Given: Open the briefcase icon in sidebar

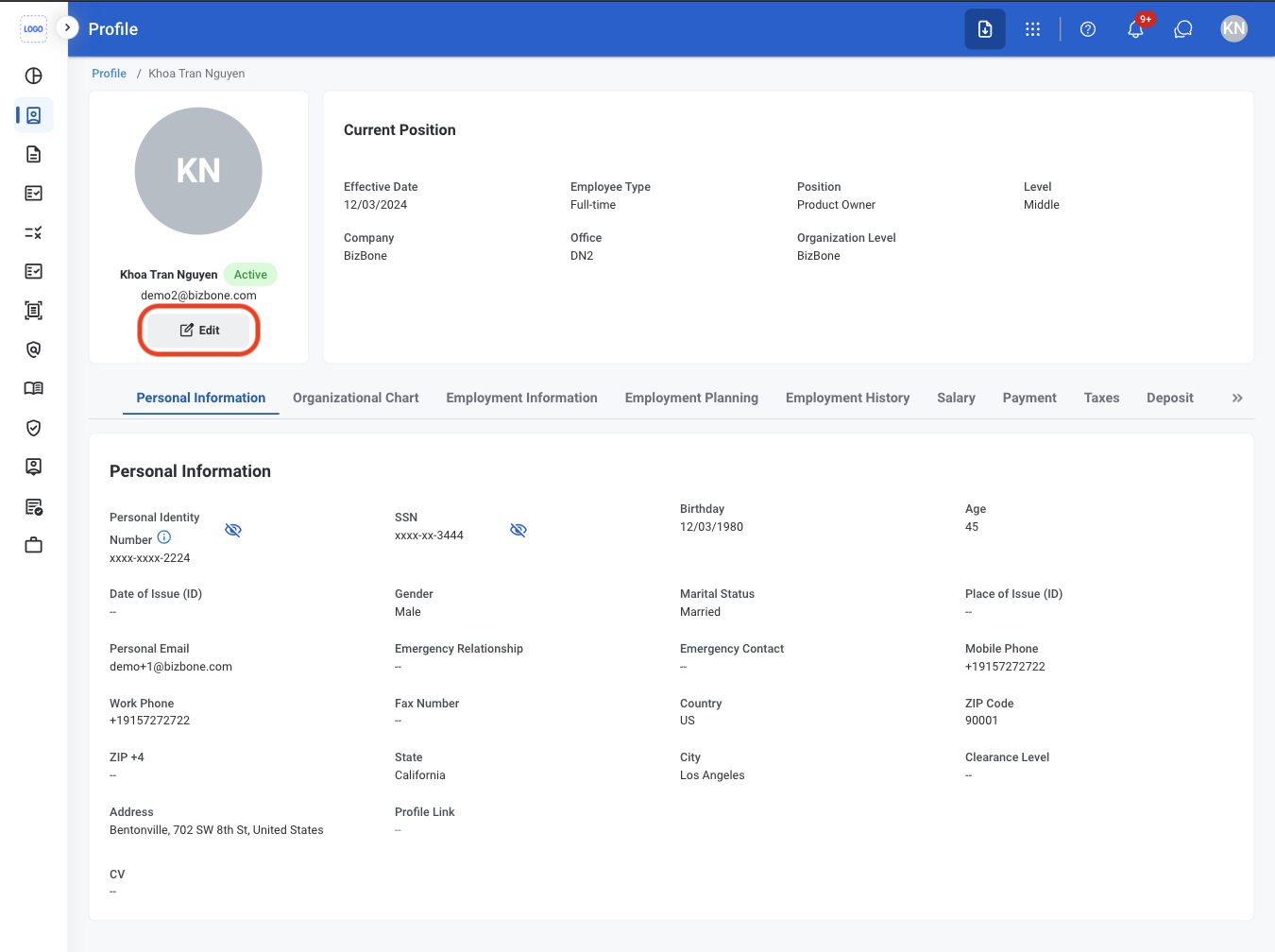Looking at the screenshot, I should click(x=34, y=545).
